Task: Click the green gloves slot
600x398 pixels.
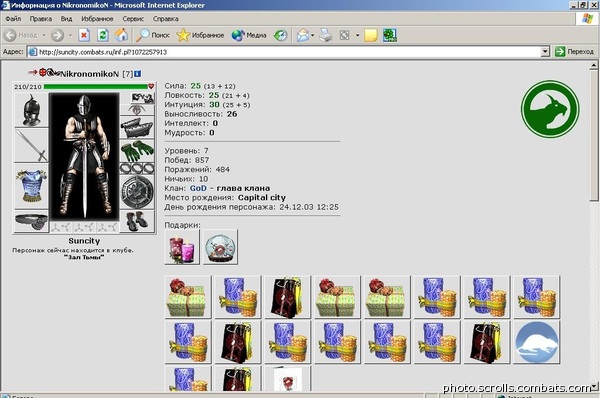Action: pos(137,151)
